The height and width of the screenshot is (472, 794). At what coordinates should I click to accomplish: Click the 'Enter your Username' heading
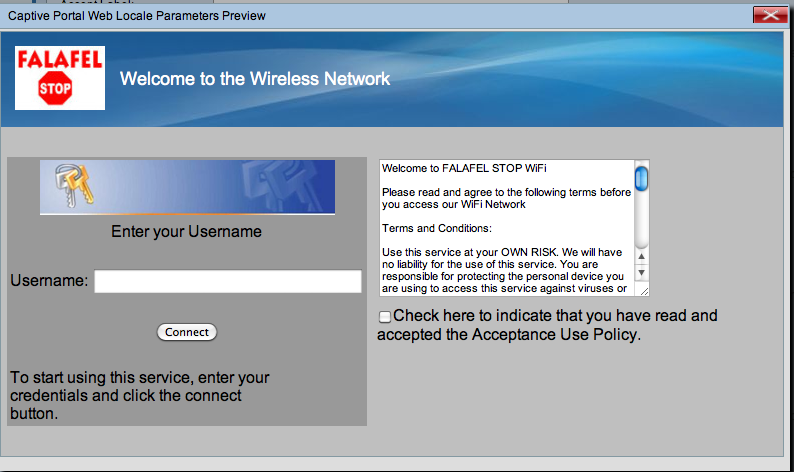pyautogui.click(x=186, y=231)
